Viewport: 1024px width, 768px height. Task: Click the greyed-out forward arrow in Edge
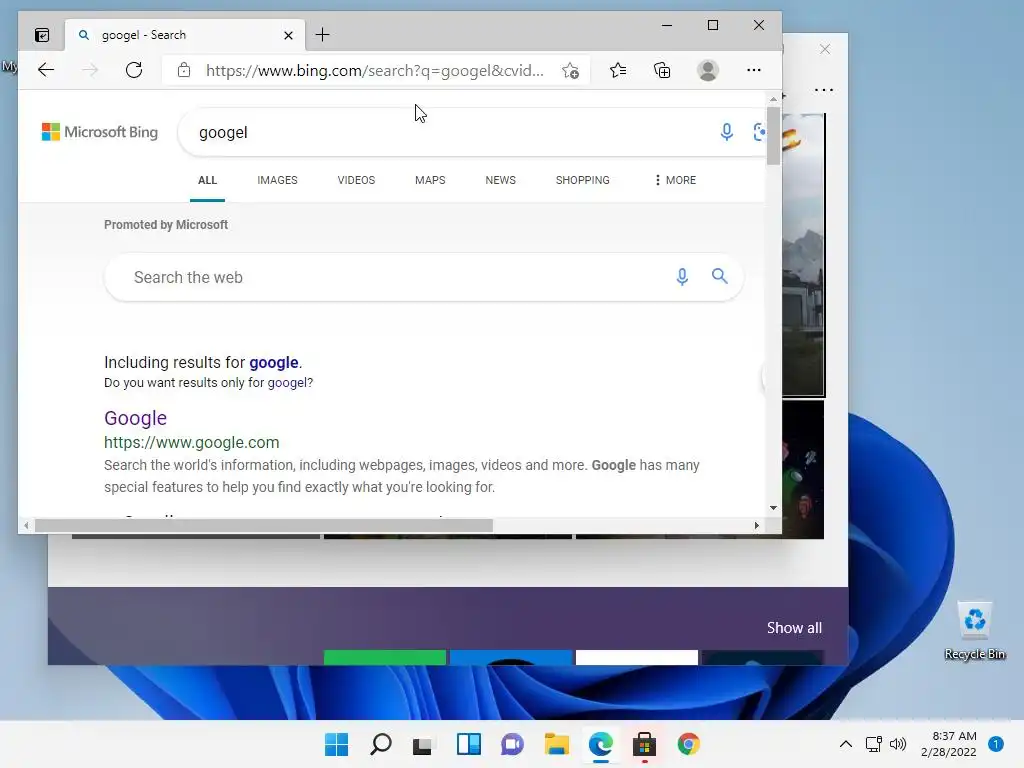(89, 70)
